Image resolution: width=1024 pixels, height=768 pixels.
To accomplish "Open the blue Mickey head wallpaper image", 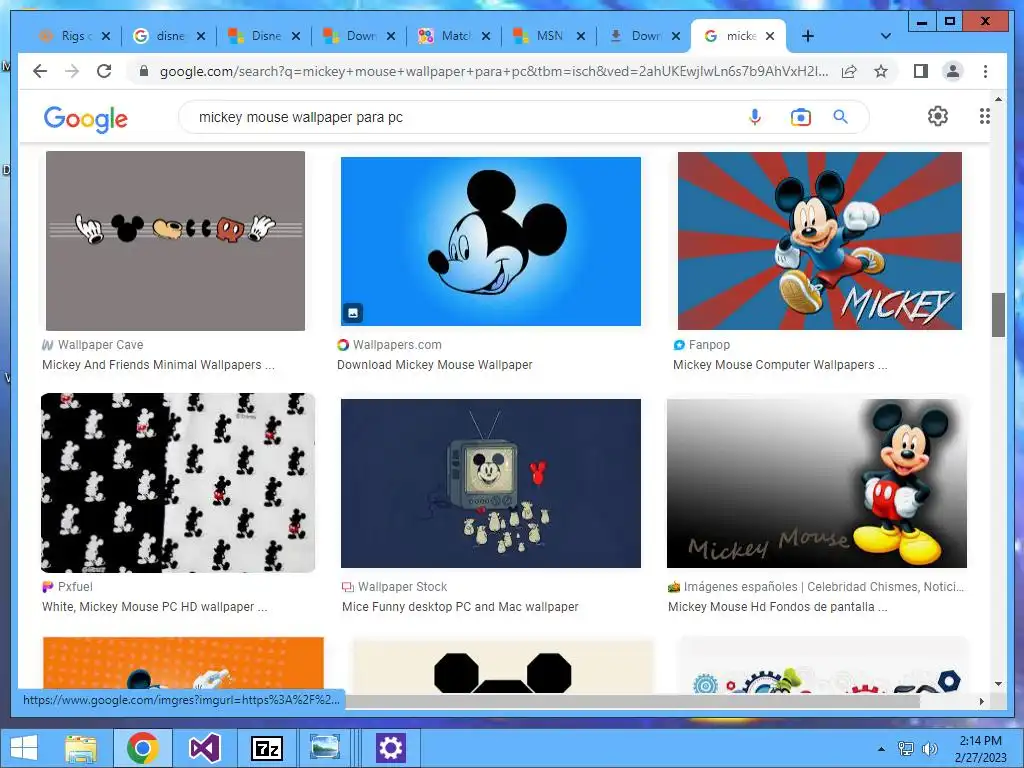I will point(490,241).
